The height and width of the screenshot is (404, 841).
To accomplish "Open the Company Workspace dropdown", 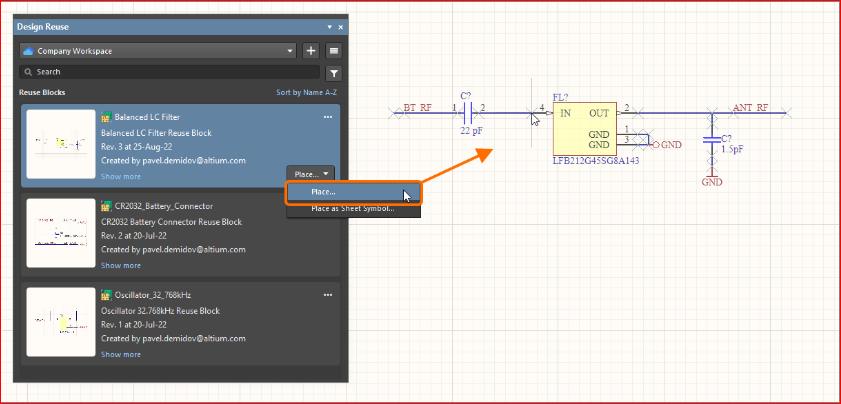I will click(x=158, y=51).
